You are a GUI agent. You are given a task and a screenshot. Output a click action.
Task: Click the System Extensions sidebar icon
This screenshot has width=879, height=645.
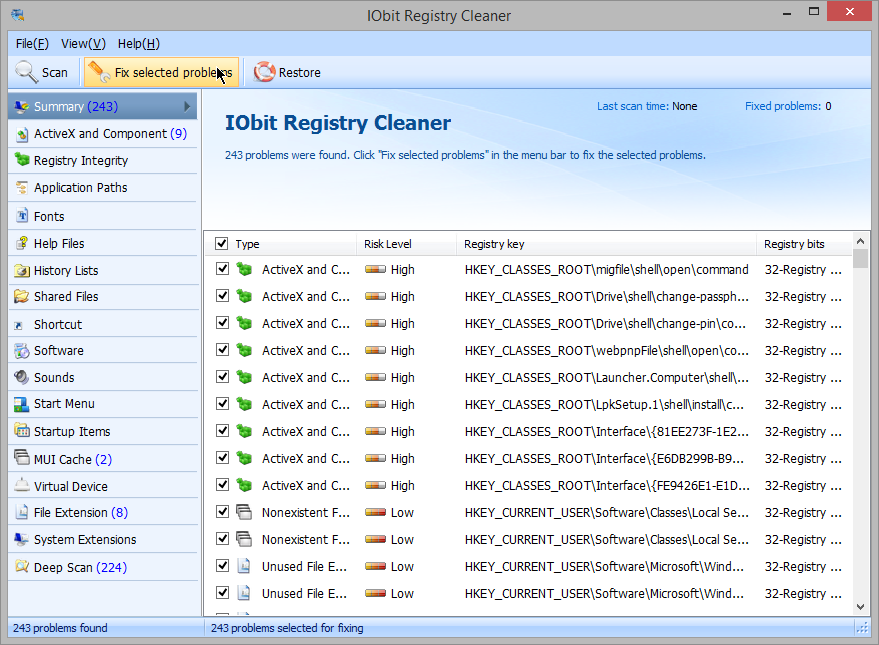pyautogui.click(x=22, y=539)
